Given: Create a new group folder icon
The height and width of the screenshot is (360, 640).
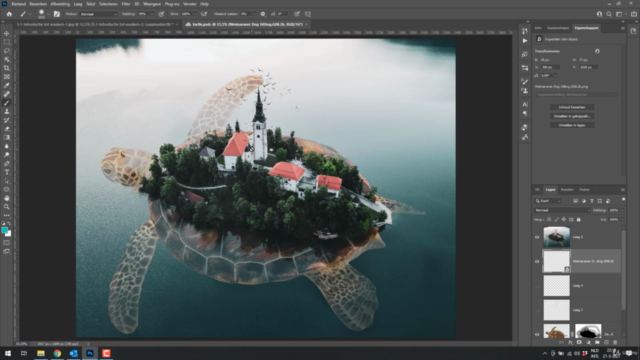Looking at the screenshot, I should coord(597,342).
